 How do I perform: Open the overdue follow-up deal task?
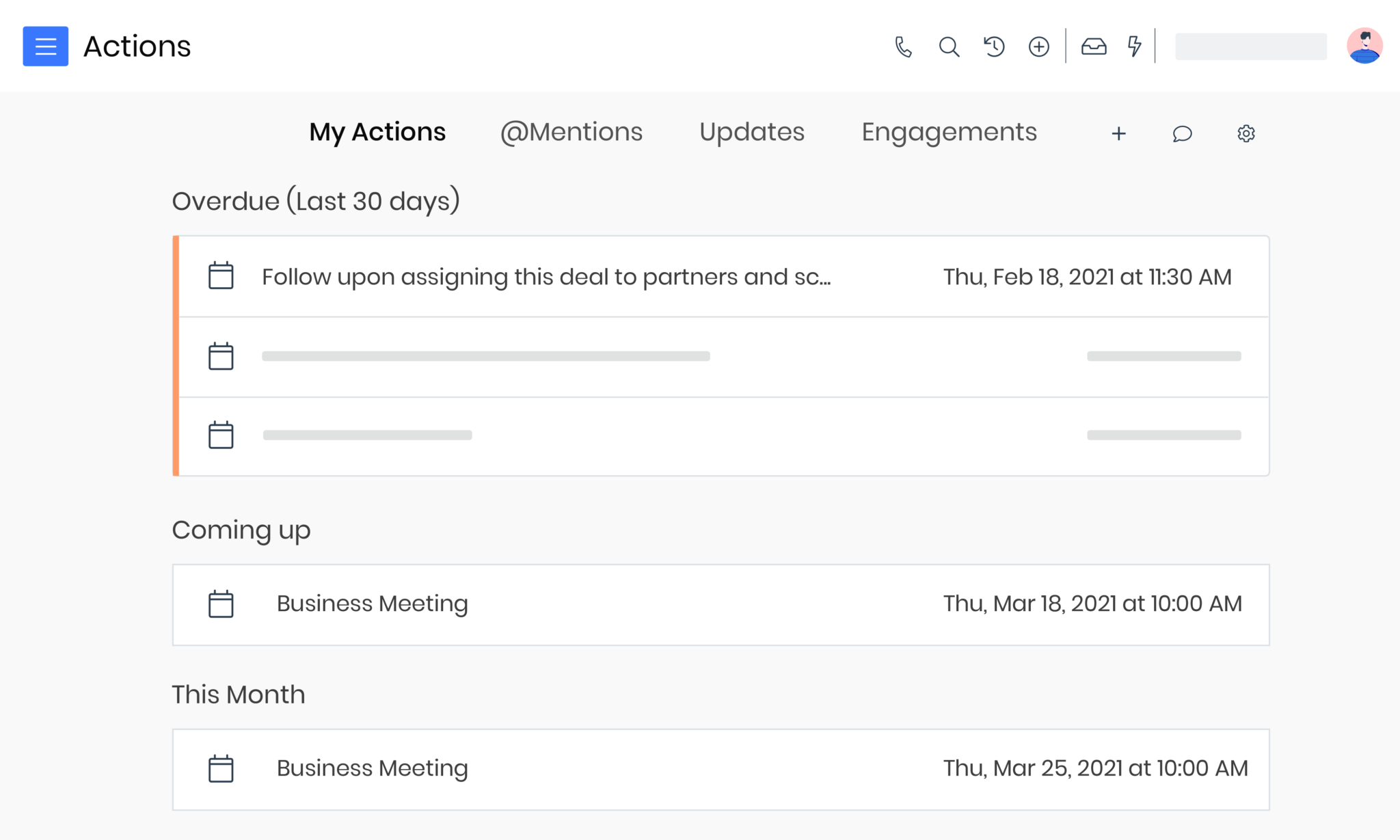click(547, 276)
